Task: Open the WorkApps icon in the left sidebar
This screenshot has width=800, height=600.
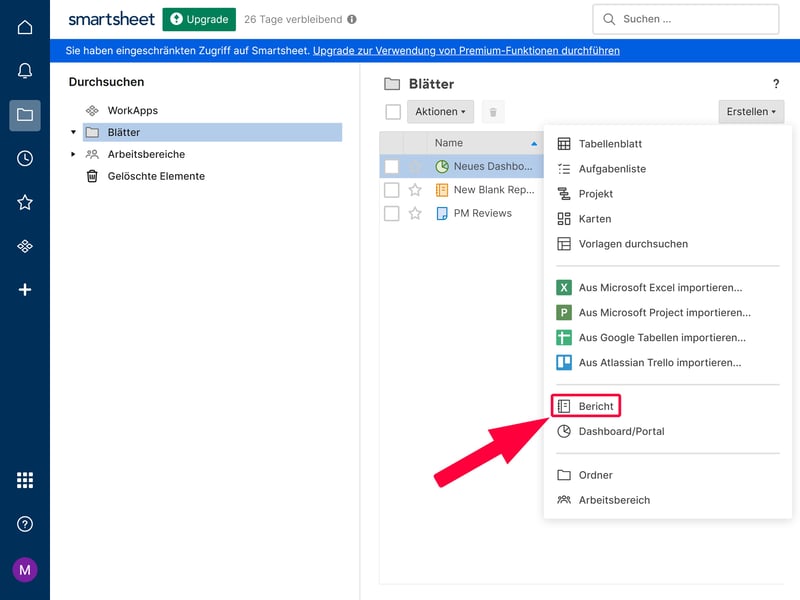Action: click(x=25, y=246)
